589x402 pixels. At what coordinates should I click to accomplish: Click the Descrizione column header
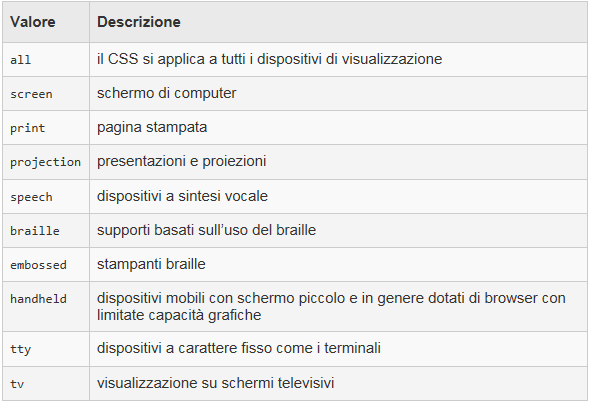[x=338, y=22]
